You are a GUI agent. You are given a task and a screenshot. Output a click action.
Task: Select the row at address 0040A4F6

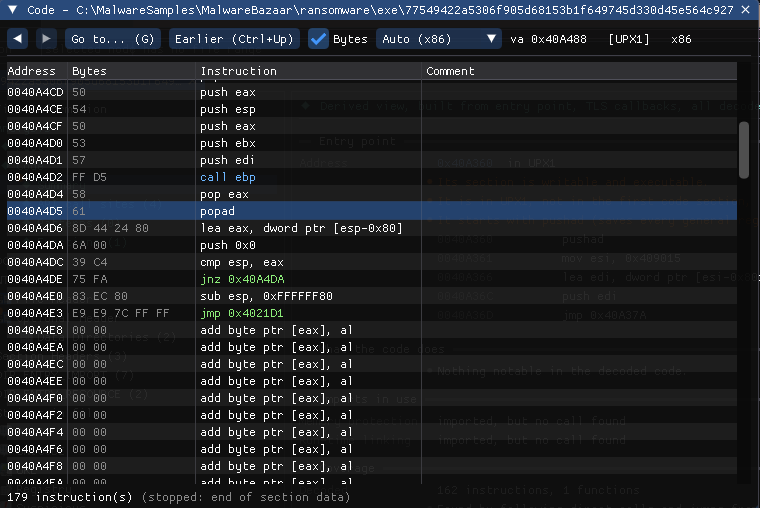(372, 449)
